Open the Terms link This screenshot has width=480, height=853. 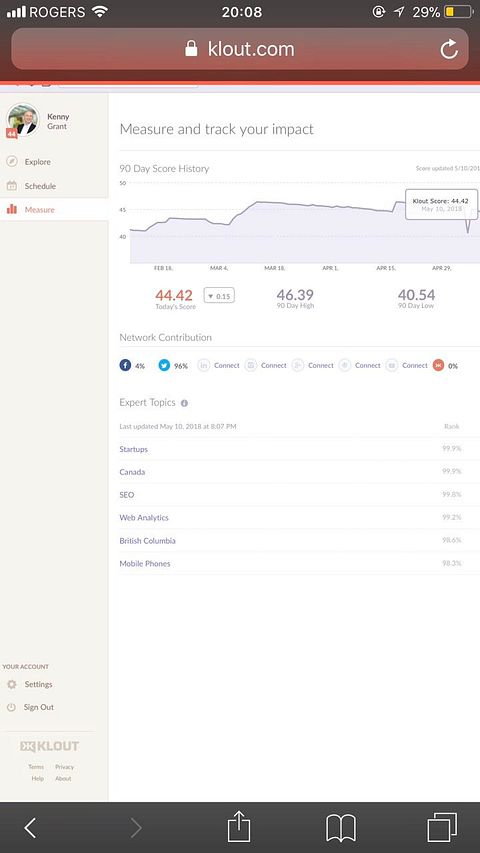tap(36, 767)
